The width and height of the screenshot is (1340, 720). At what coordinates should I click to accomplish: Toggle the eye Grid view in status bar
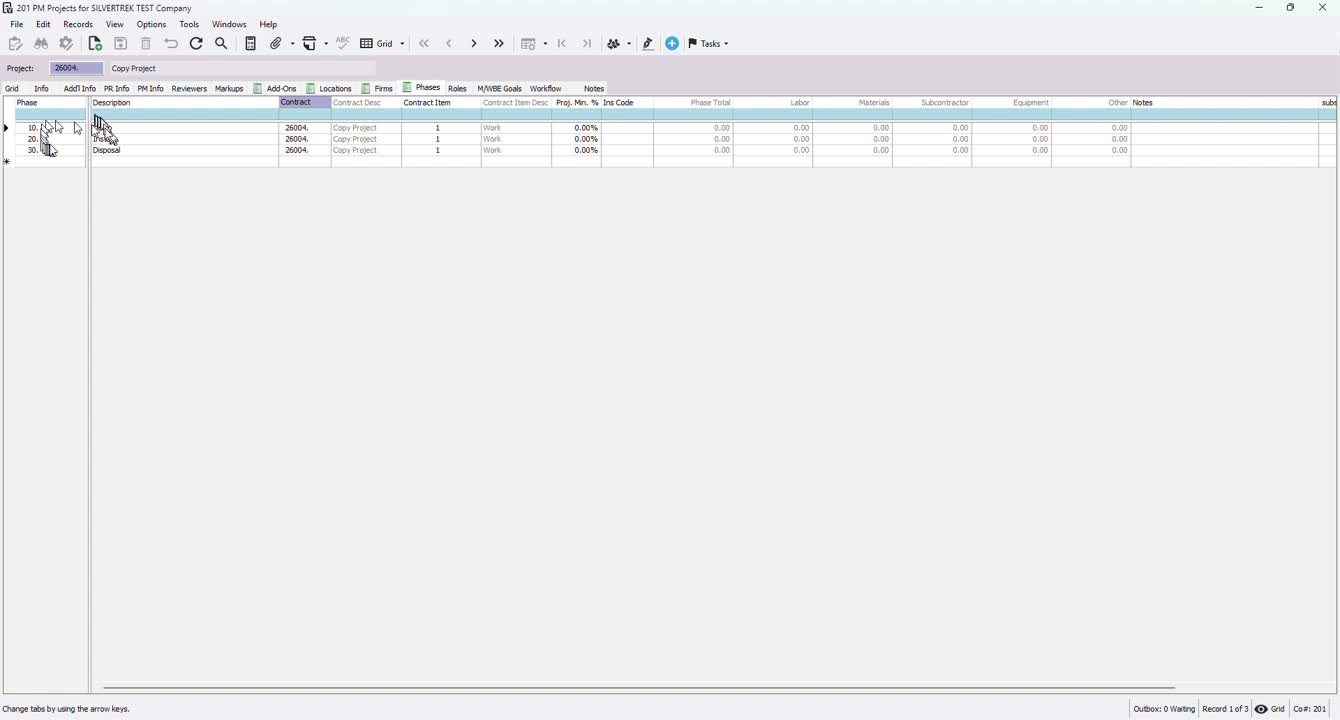coord(1270,710)
